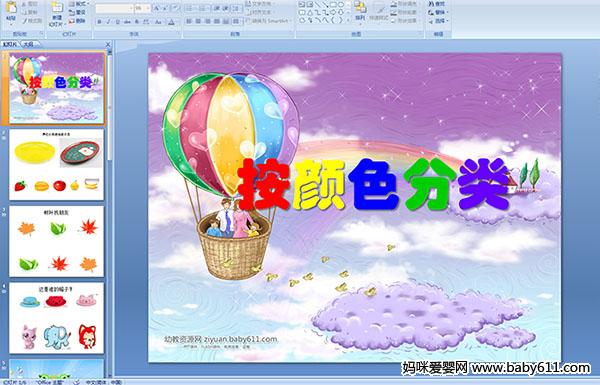Click the Paste clipboard icon
Screen dimensions: 600x385
point(11,7)
